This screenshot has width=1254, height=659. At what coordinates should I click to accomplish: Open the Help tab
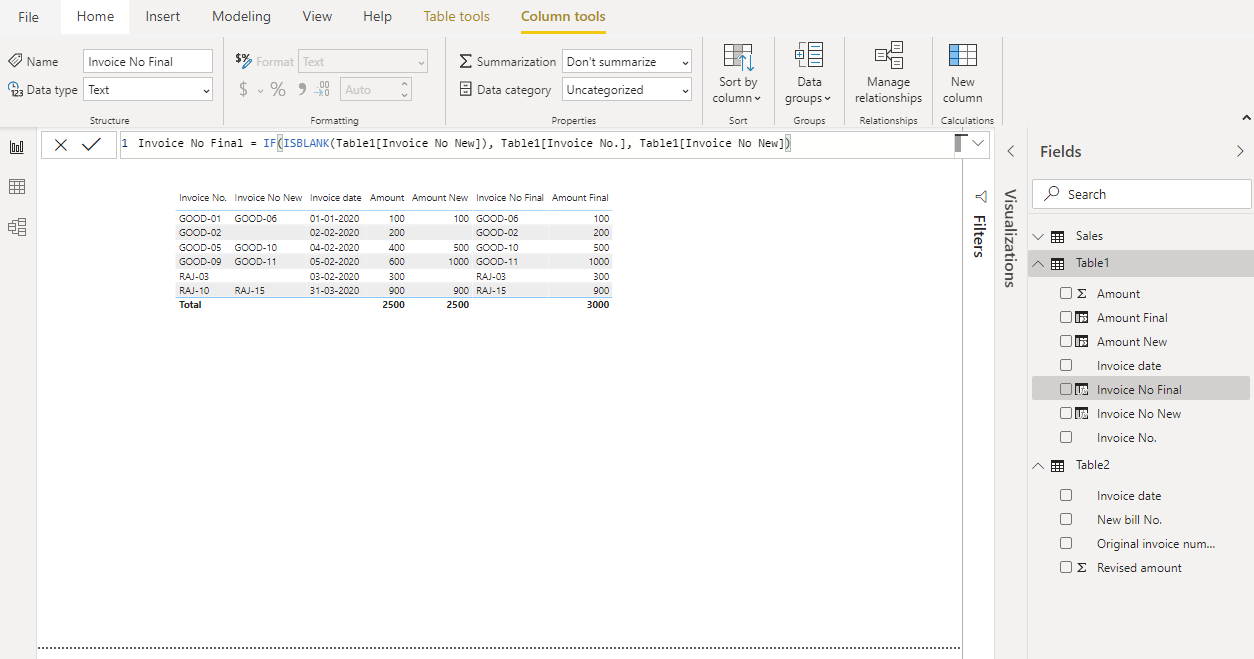pos(377,17)
